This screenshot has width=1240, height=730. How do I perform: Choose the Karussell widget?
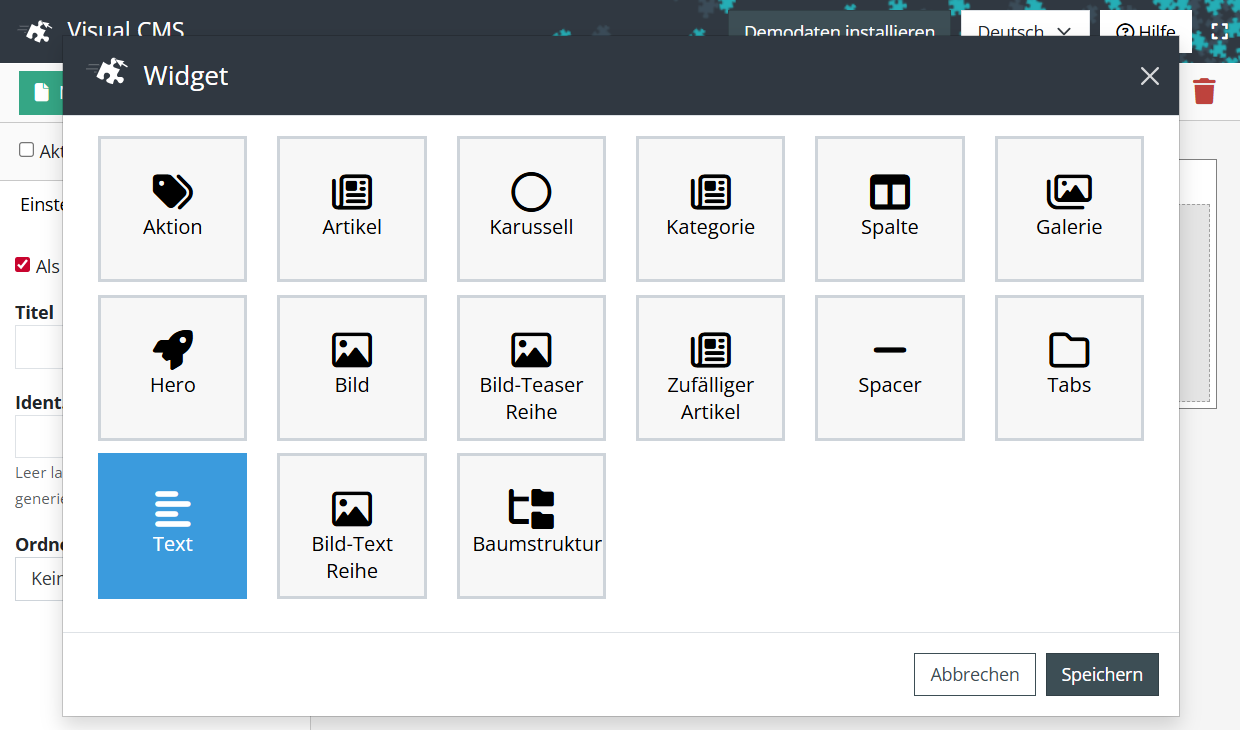coord(531,208)
